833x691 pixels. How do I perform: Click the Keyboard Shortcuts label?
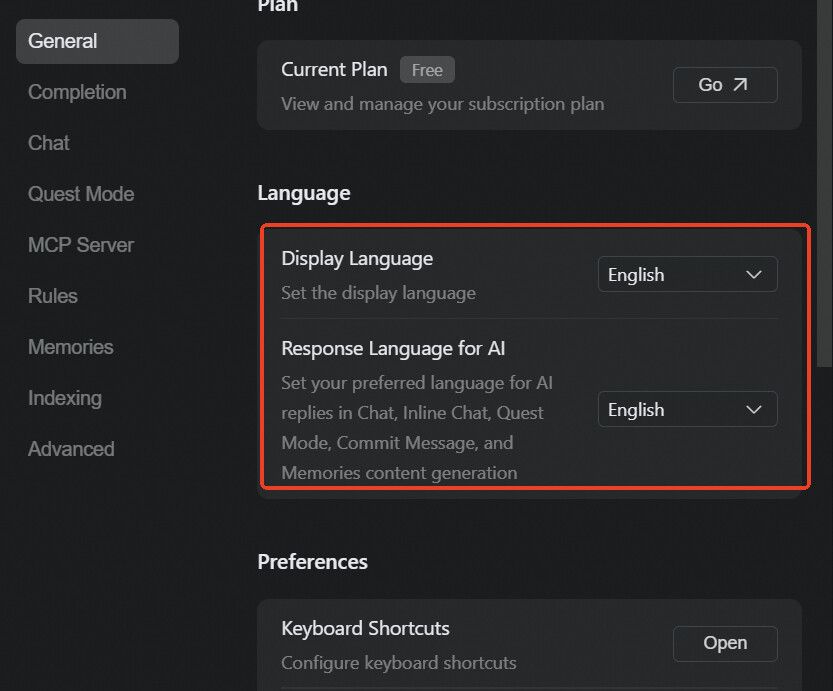pos(365,629)
